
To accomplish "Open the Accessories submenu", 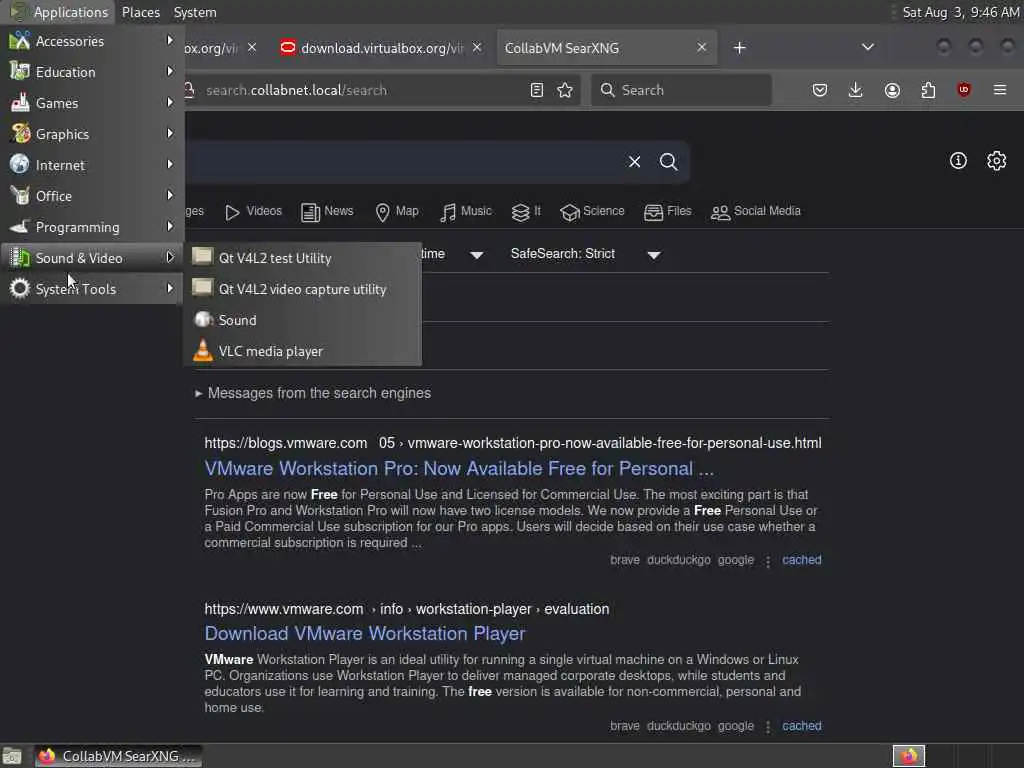I will pyautogui.click(x=91, y=40).
